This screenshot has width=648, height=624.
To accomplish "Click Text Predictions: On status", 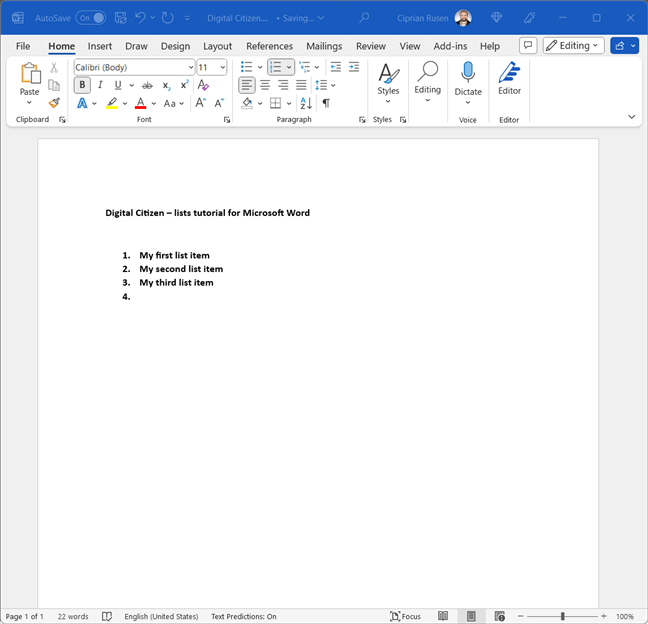I will [244, 616].
